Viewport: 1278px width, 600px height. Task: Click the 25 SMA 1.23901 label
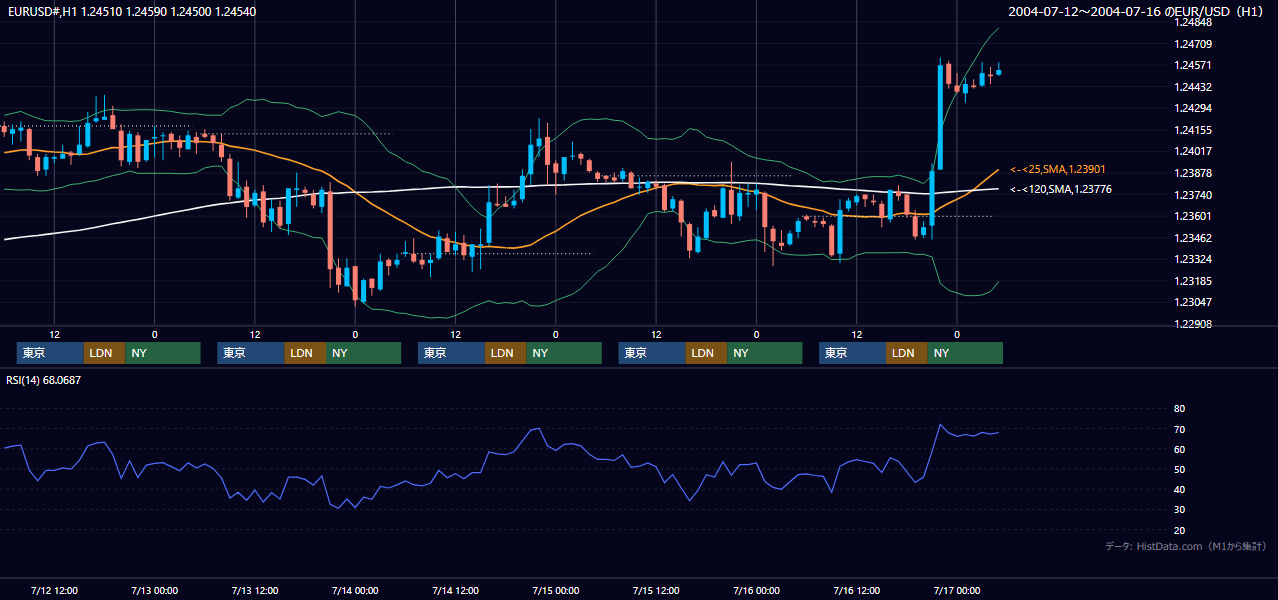[1058, 170]
